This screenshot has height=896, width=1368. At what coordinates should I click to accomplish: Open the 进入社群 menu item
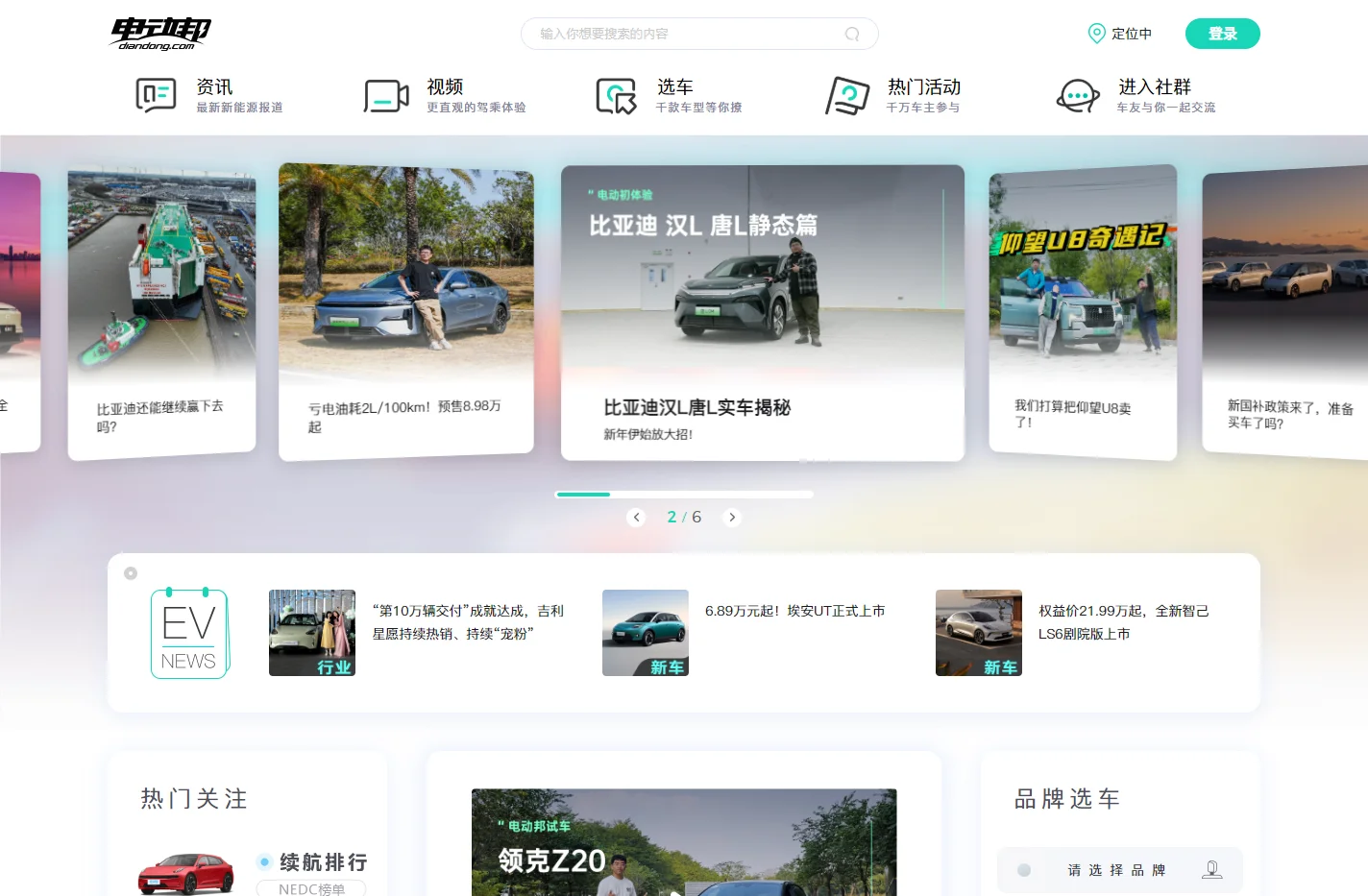(1155, 86)
